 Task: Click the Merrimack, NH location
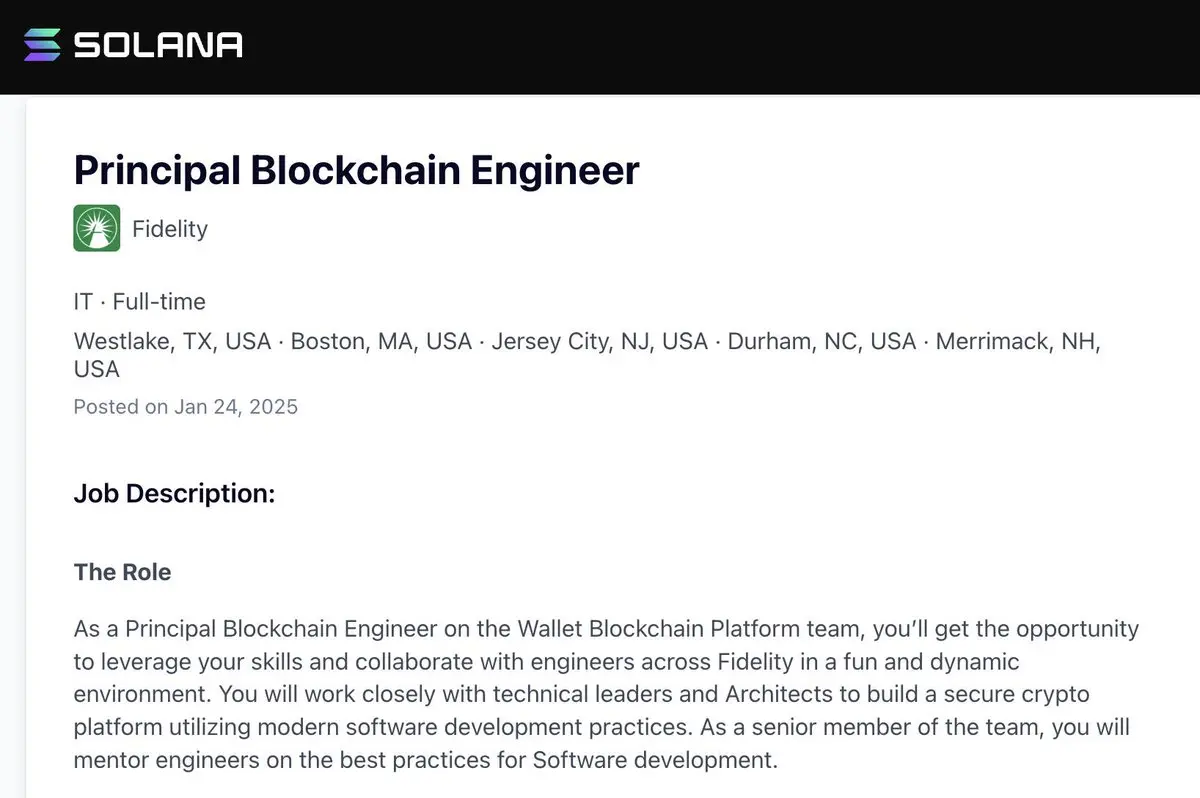tap(1018, 341)
